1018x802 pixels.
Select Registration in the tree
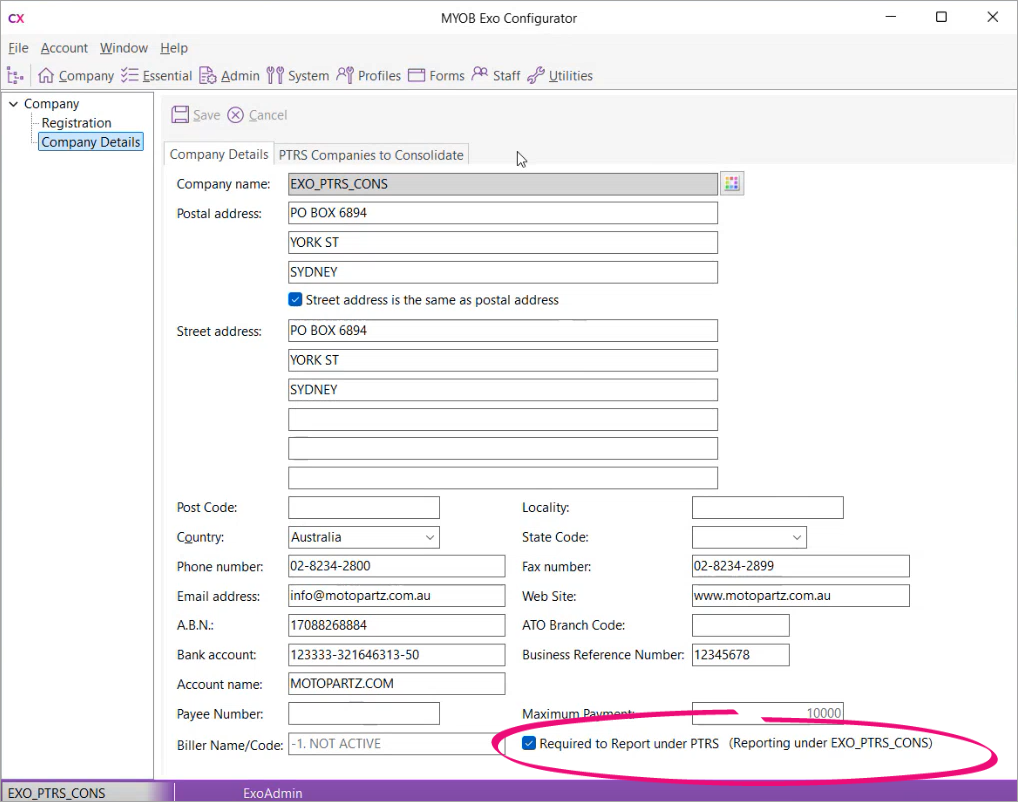(77, 123)
